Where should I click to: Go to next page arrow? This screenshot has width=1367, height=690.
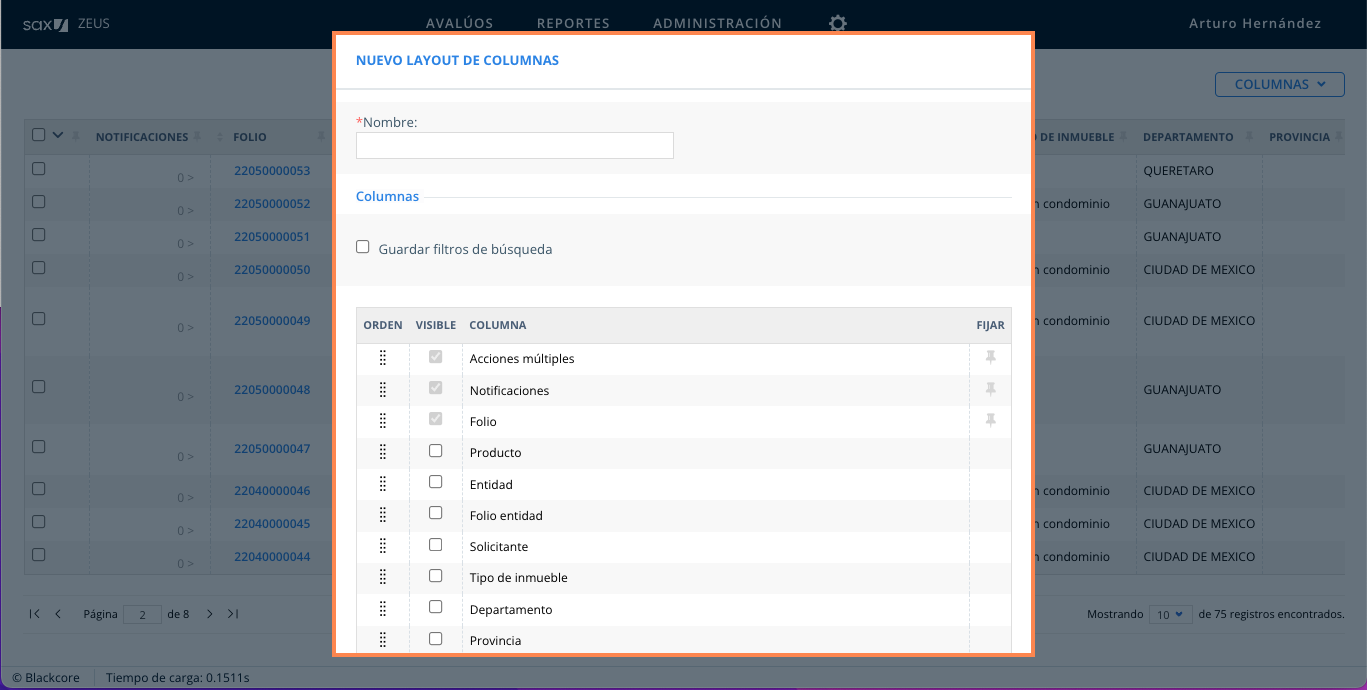coord(209,614)
